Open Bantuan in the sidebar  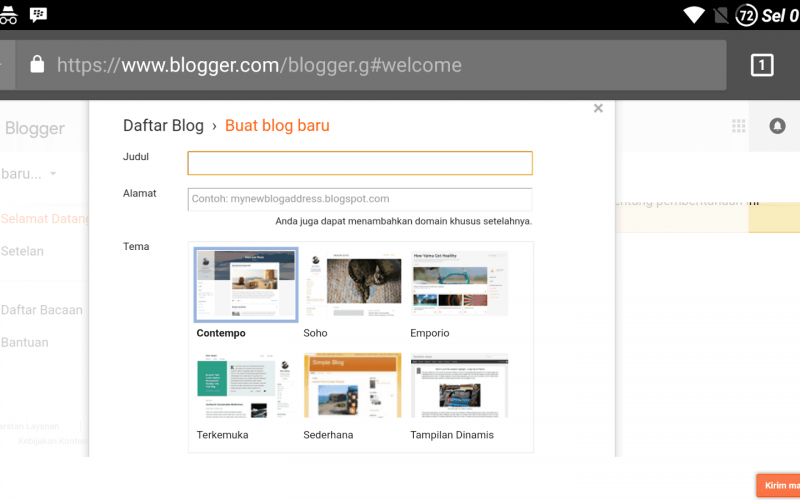tap(24, 342)
